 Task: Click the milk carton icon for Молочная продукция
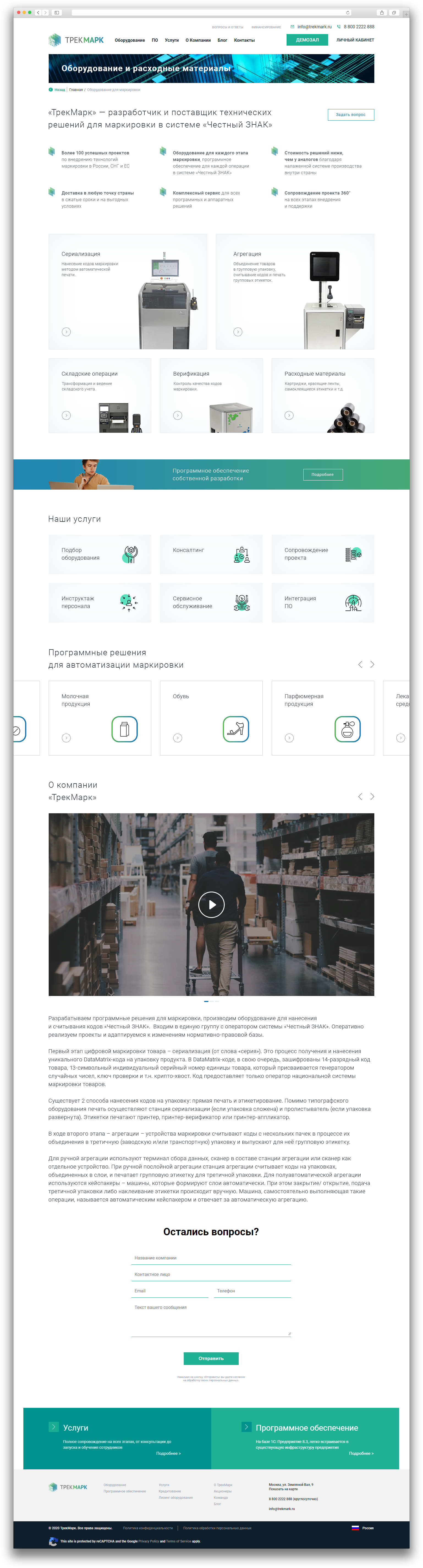124,729
